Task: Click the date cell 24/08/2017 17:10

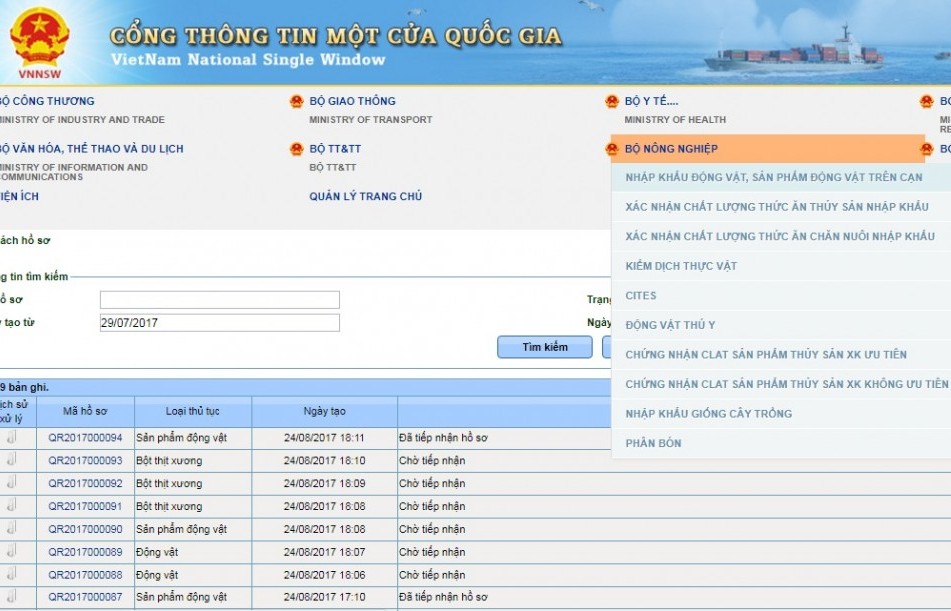Action: [324, 597]
